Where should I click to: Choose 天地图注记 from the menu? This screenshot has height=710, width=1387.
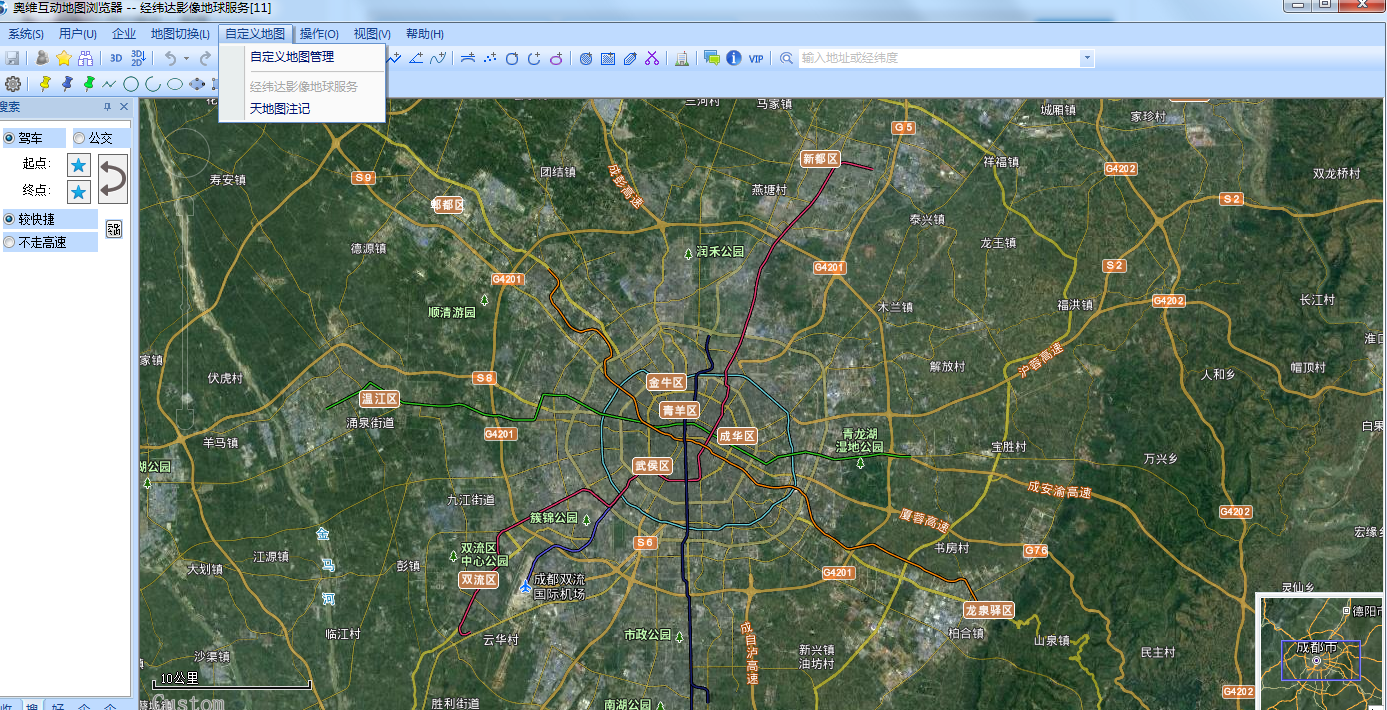[280, 108]
